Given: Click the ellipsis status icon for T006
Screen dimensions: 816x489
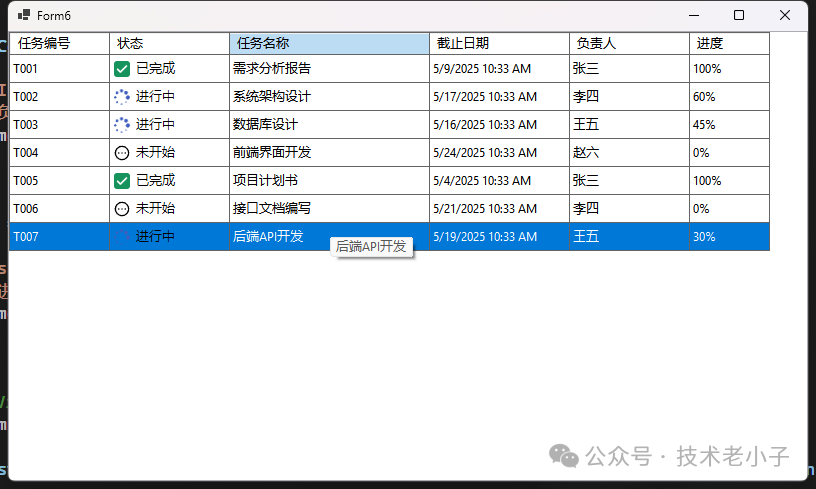Looking at the screenshot, I should 122,209.
